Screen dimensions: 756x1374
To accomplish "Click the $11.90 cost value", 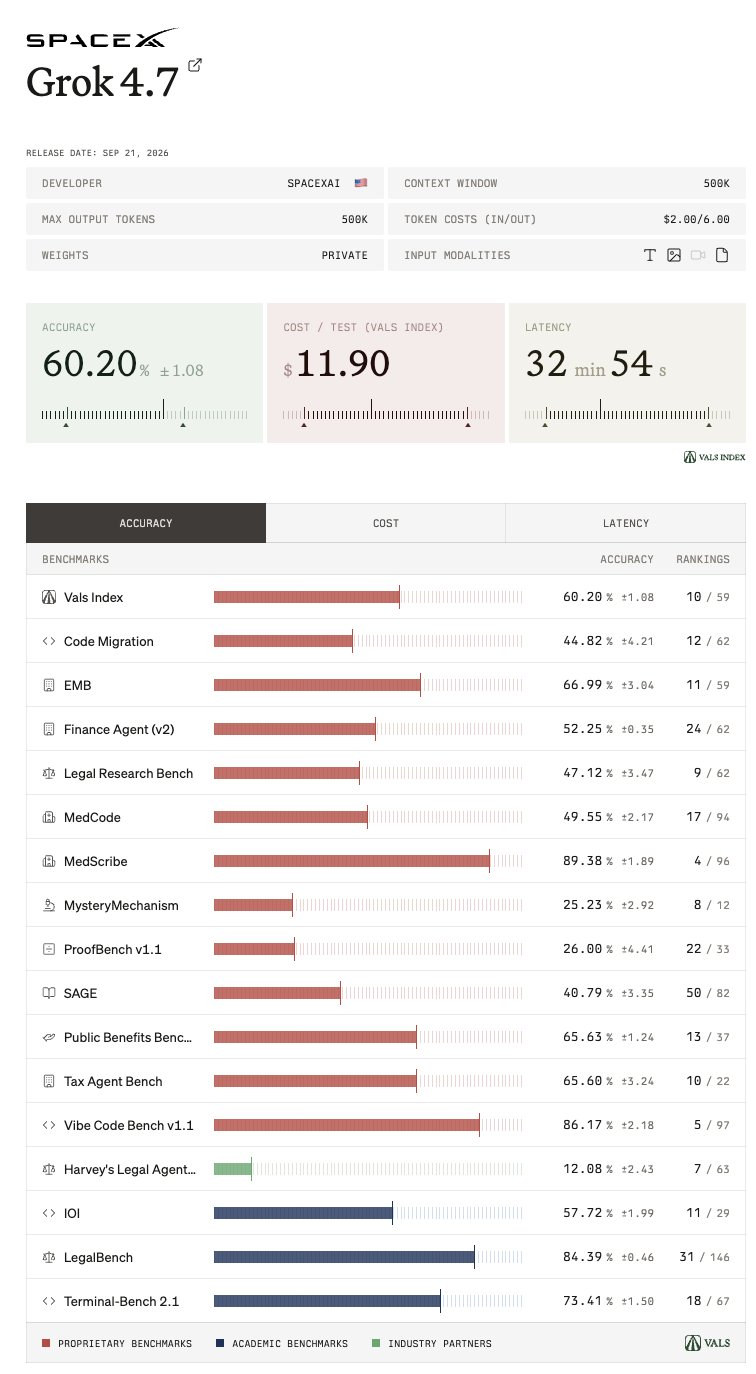I will (337, 364).
